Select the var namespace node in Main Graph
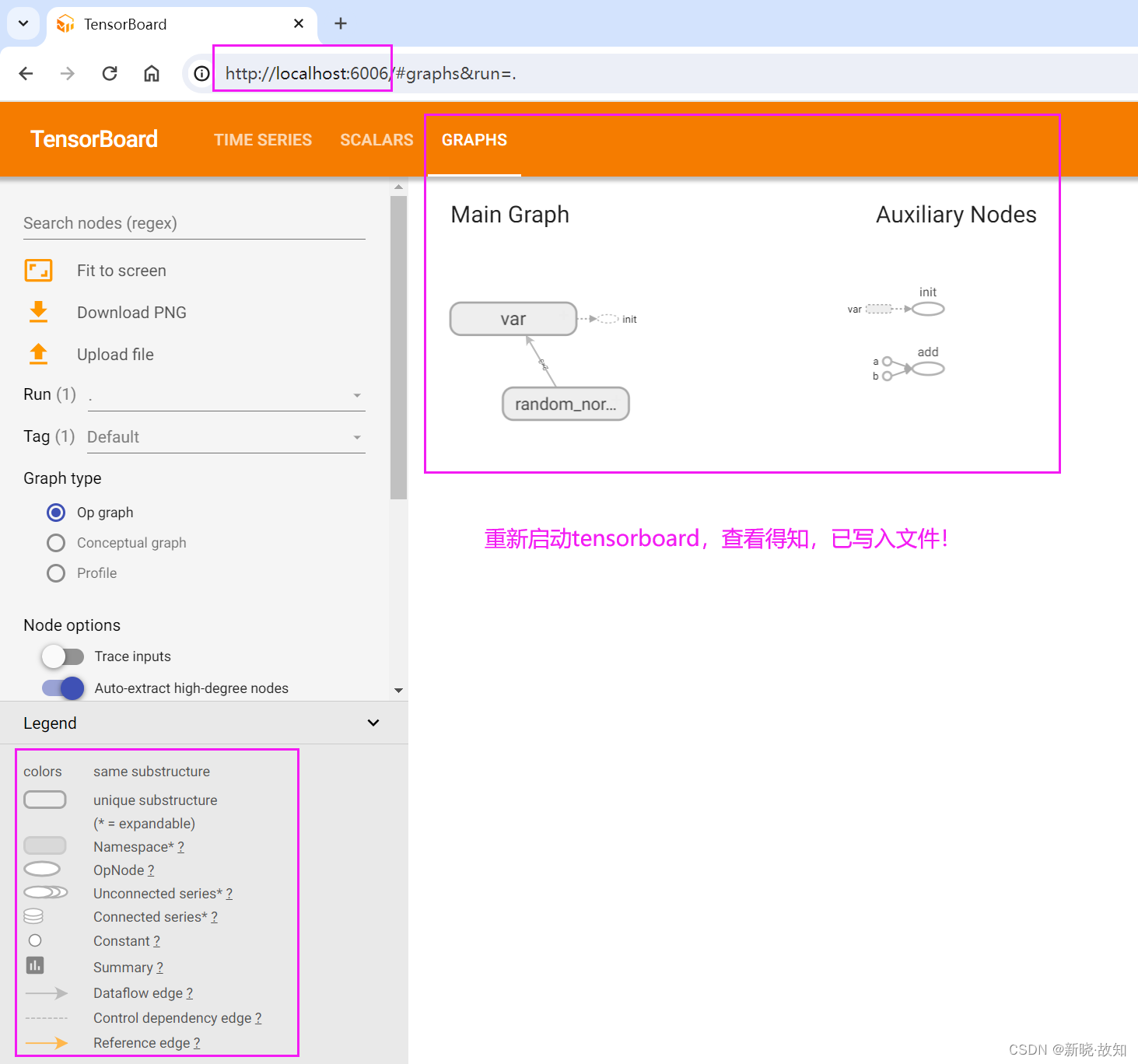 (513, 319)
